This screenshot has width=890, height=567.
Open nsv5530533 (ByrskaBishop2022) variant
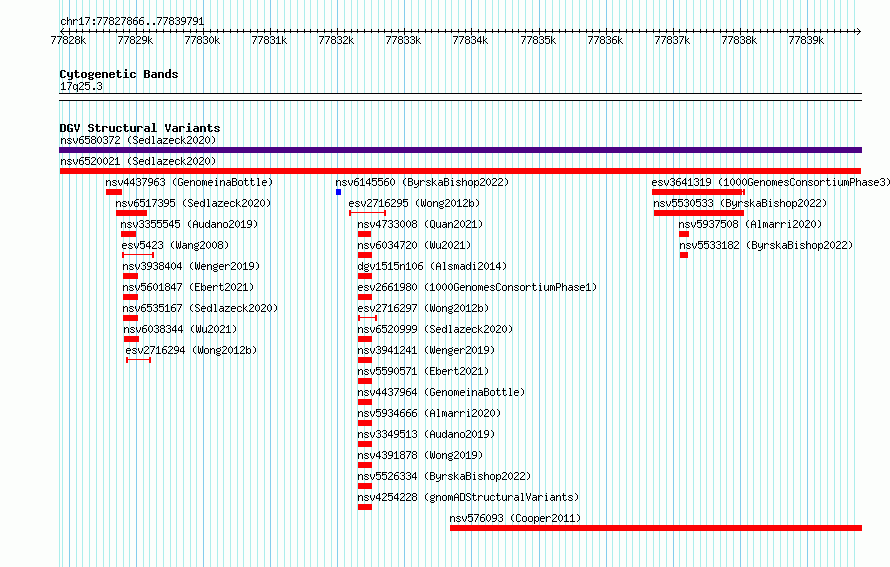740,203
